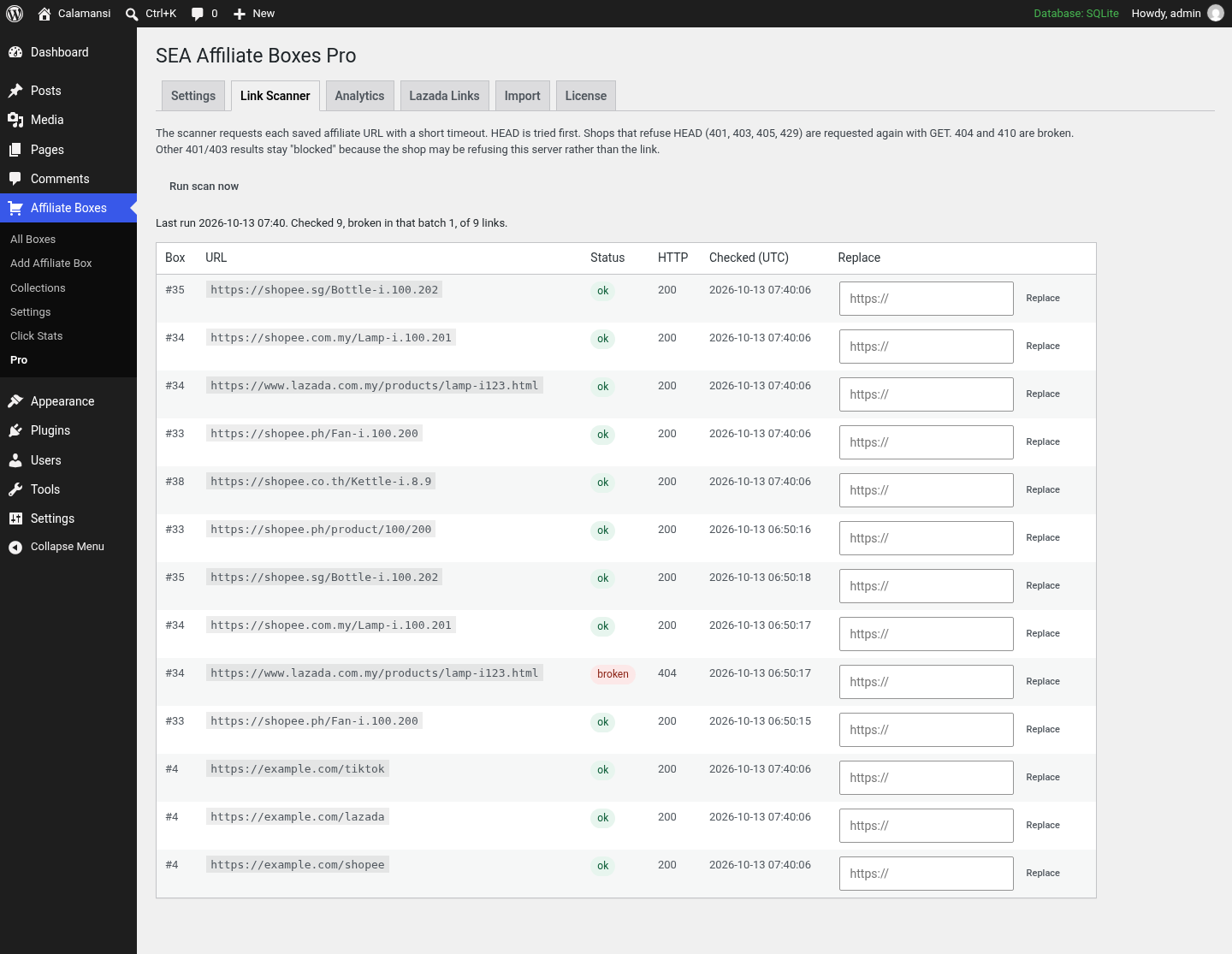
Task: Focus replace field for broken lazada link
Action: coord(927,682)
